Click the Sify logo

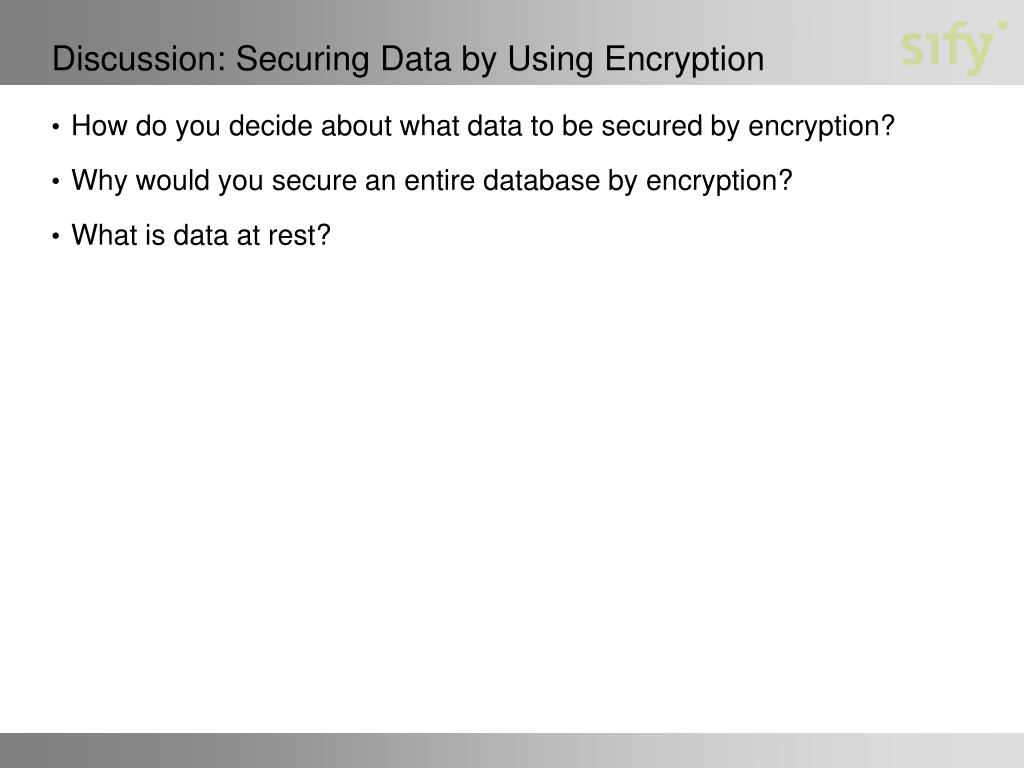coord(948,50)
